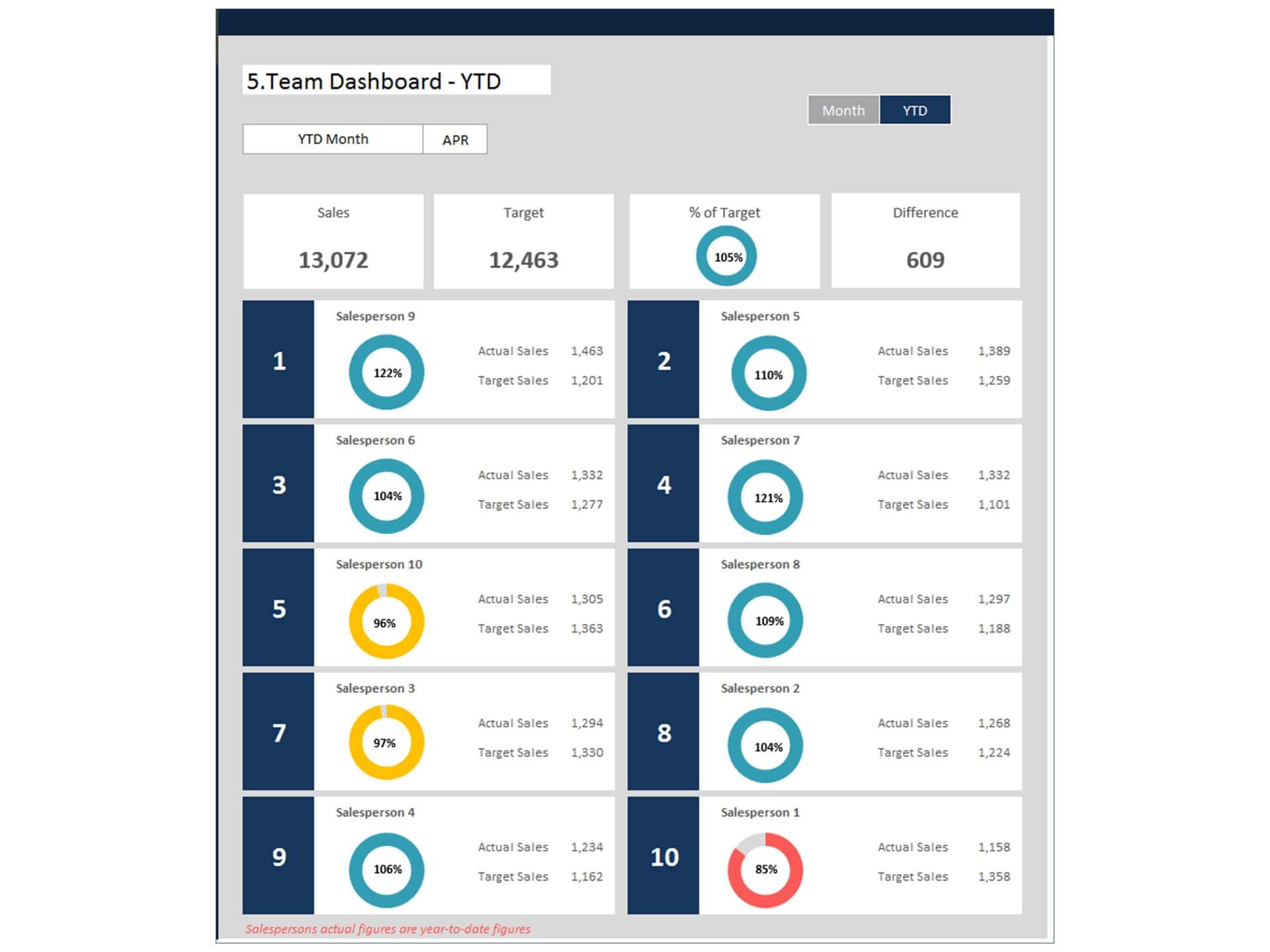Select the Salesperson 6 name label
Viewport: 1270px width, 952px height.
pos(375,440)
